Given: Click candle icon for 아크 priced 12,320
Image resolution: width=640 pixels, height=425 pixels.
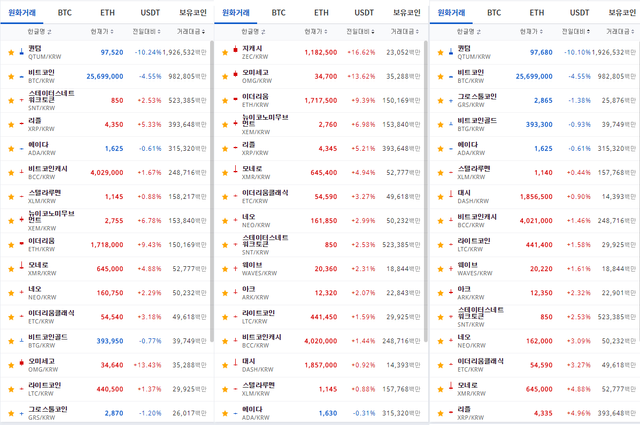Looking at the screenshot, I should [236, 291].
